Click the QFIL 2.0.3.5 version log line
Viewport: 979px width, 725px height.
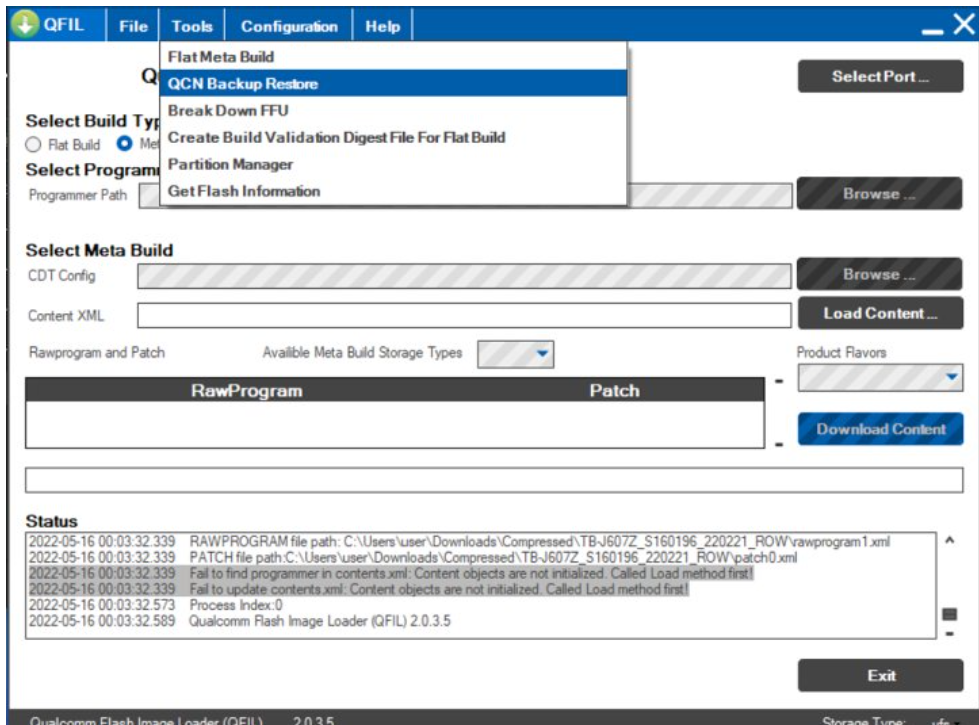240,621
